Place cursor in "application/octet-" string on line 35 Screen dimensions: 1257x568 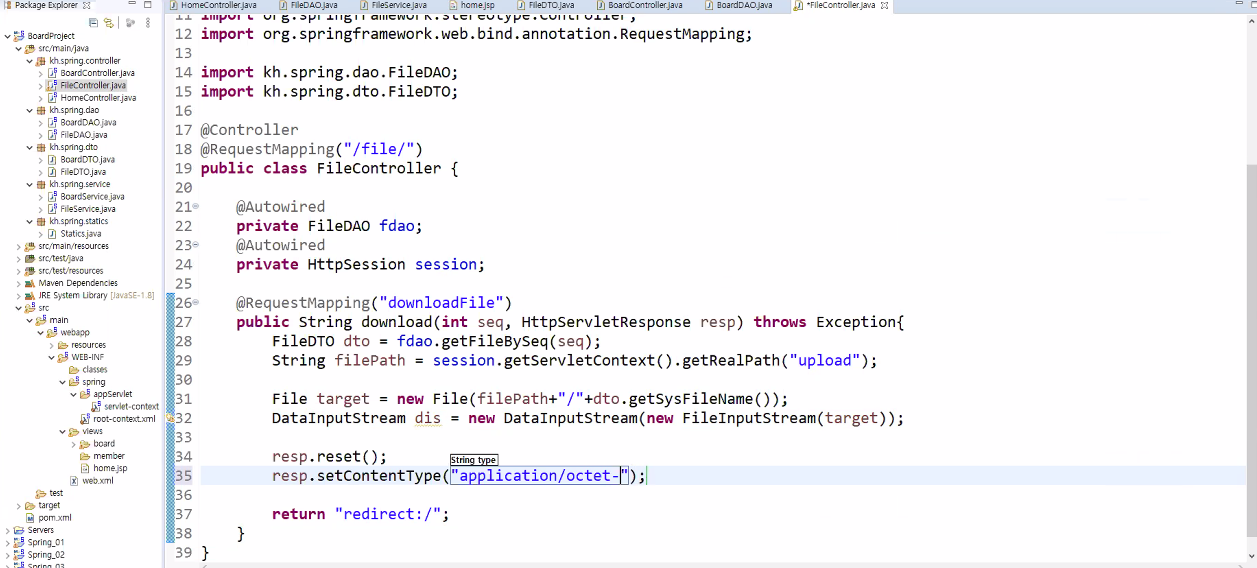[538, 476]
